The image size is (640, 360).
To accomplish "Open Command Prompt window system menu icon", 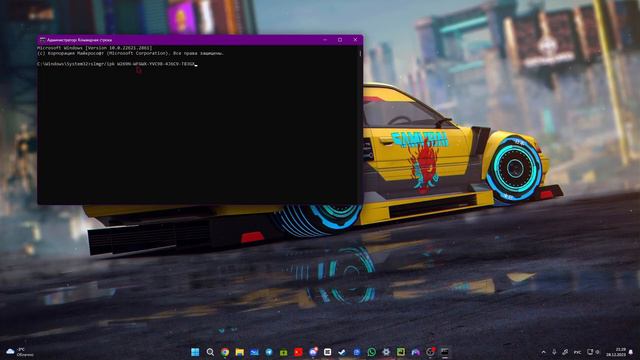I will (x=42, y=40).
